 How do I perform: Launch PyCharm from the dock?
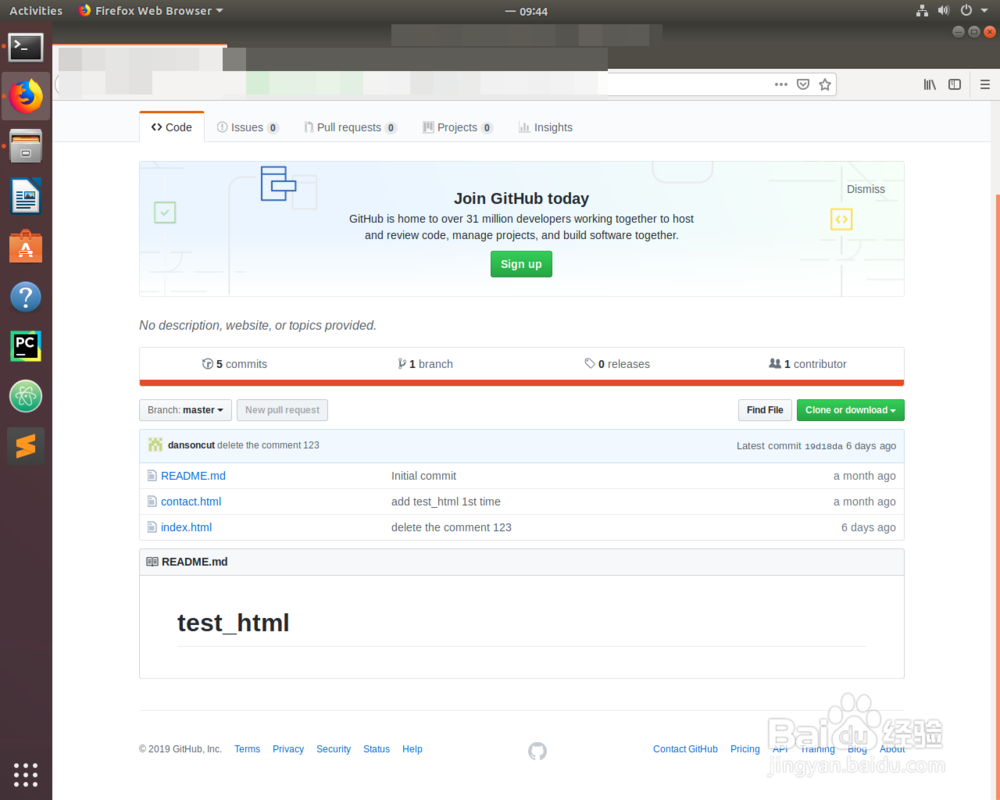point(26,346)
